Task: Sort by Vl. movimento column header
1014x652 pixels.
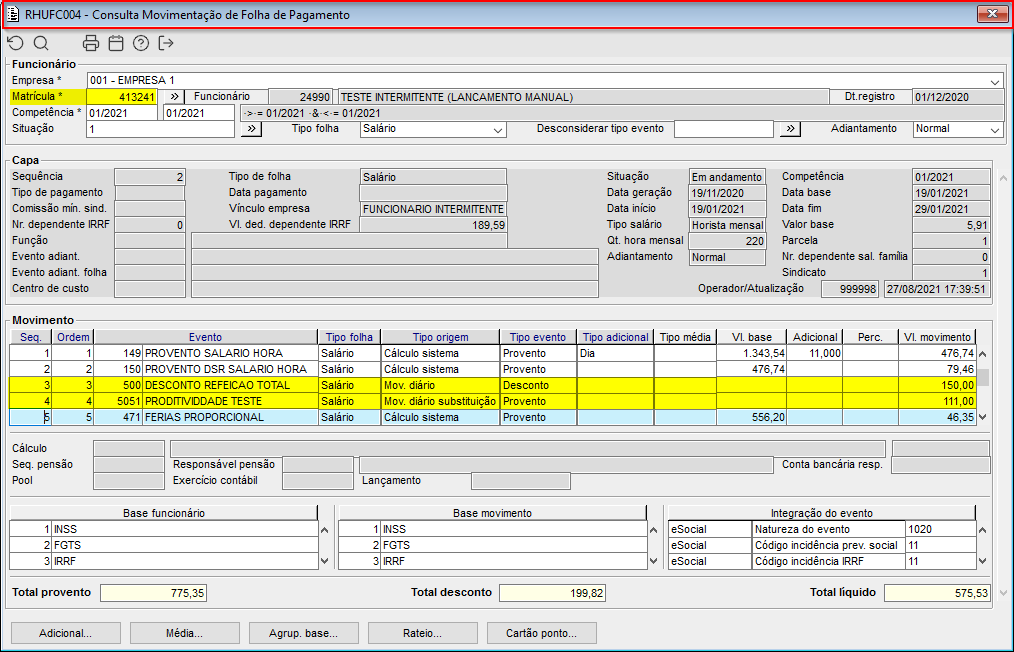Action: pyautogui.click(x=935, y=337)
